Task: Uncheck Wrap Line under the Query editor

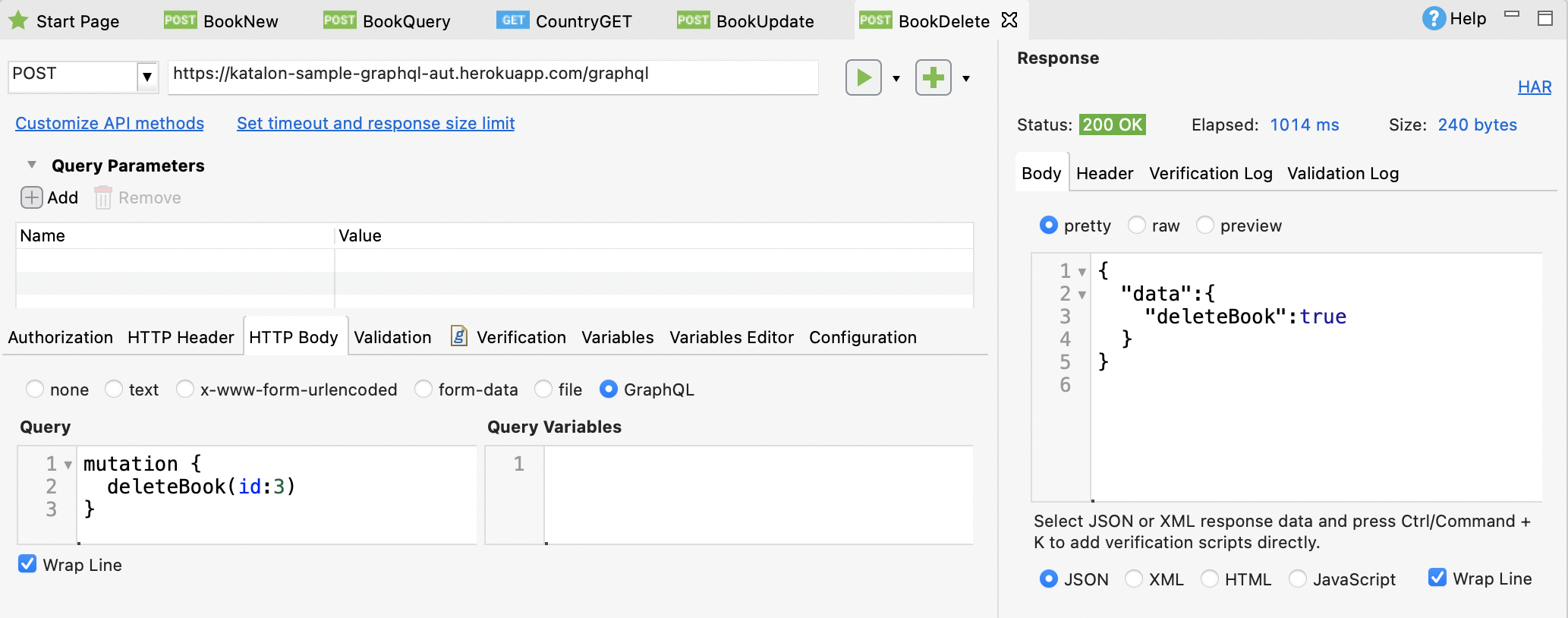Action: point(27,564)
